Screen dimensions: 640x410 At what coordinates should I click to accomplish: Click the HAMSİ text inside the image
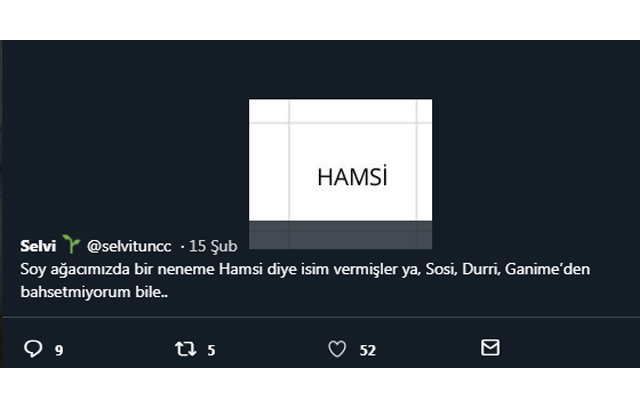351,178
